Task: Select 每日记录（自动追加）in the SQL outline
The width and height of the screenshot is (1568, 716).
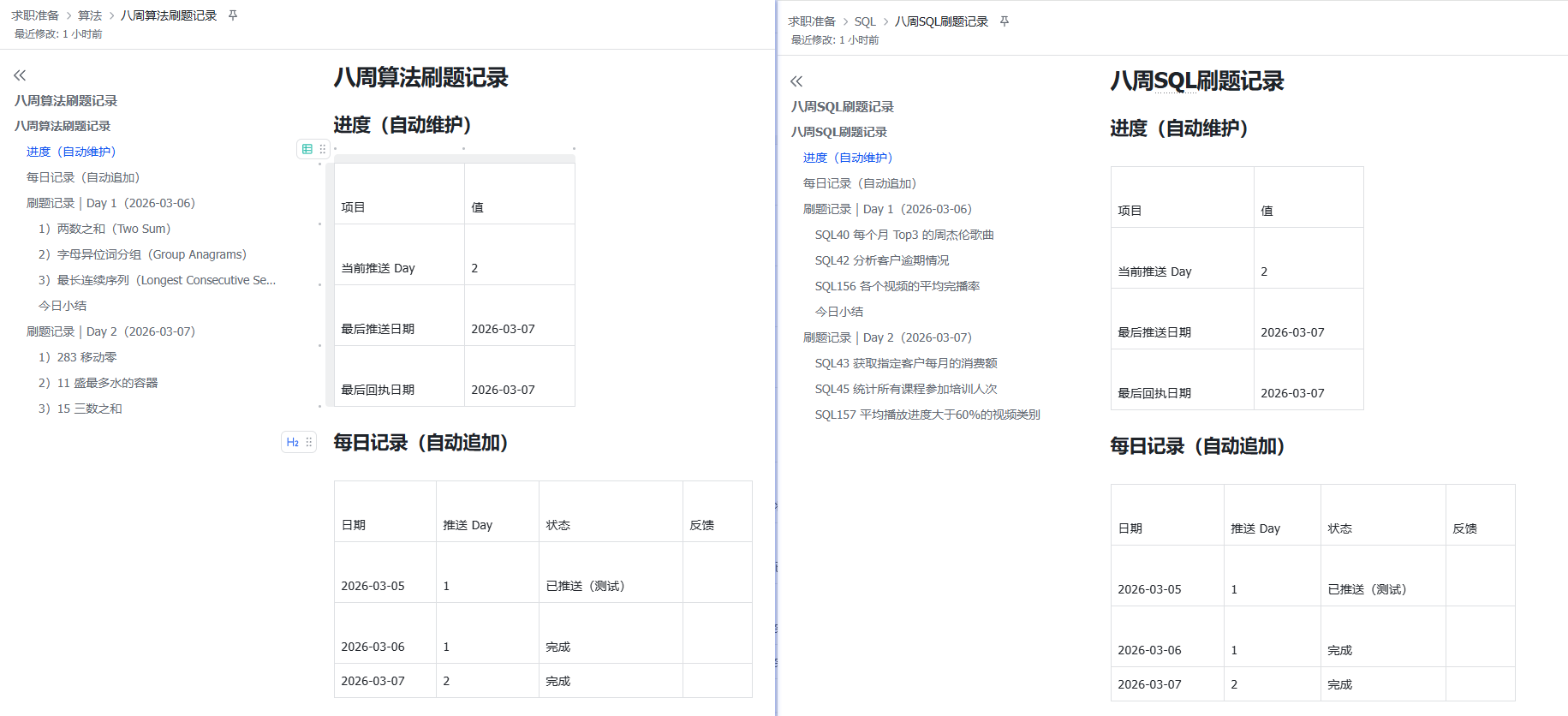Action: click(860, 183)
